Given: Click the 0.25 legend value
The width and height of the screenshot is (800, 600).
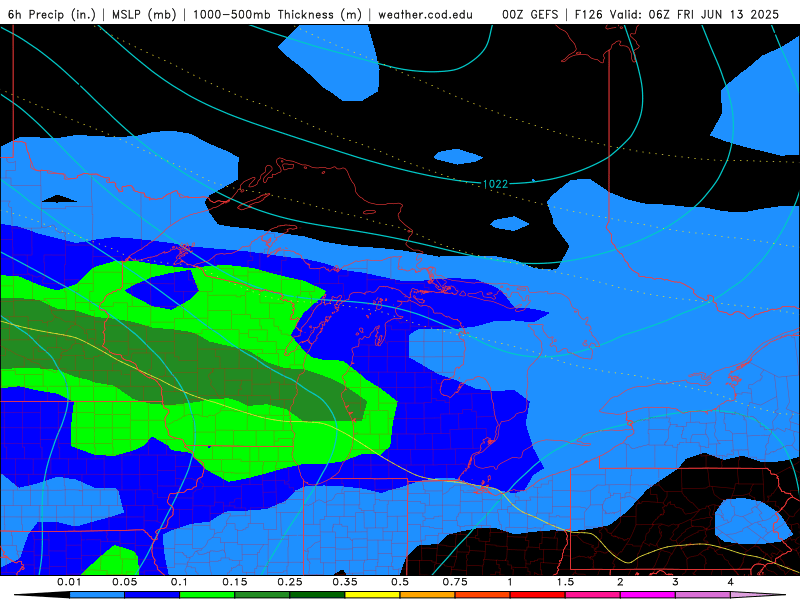Looking at the screenshot, I should tap(290, 582).
